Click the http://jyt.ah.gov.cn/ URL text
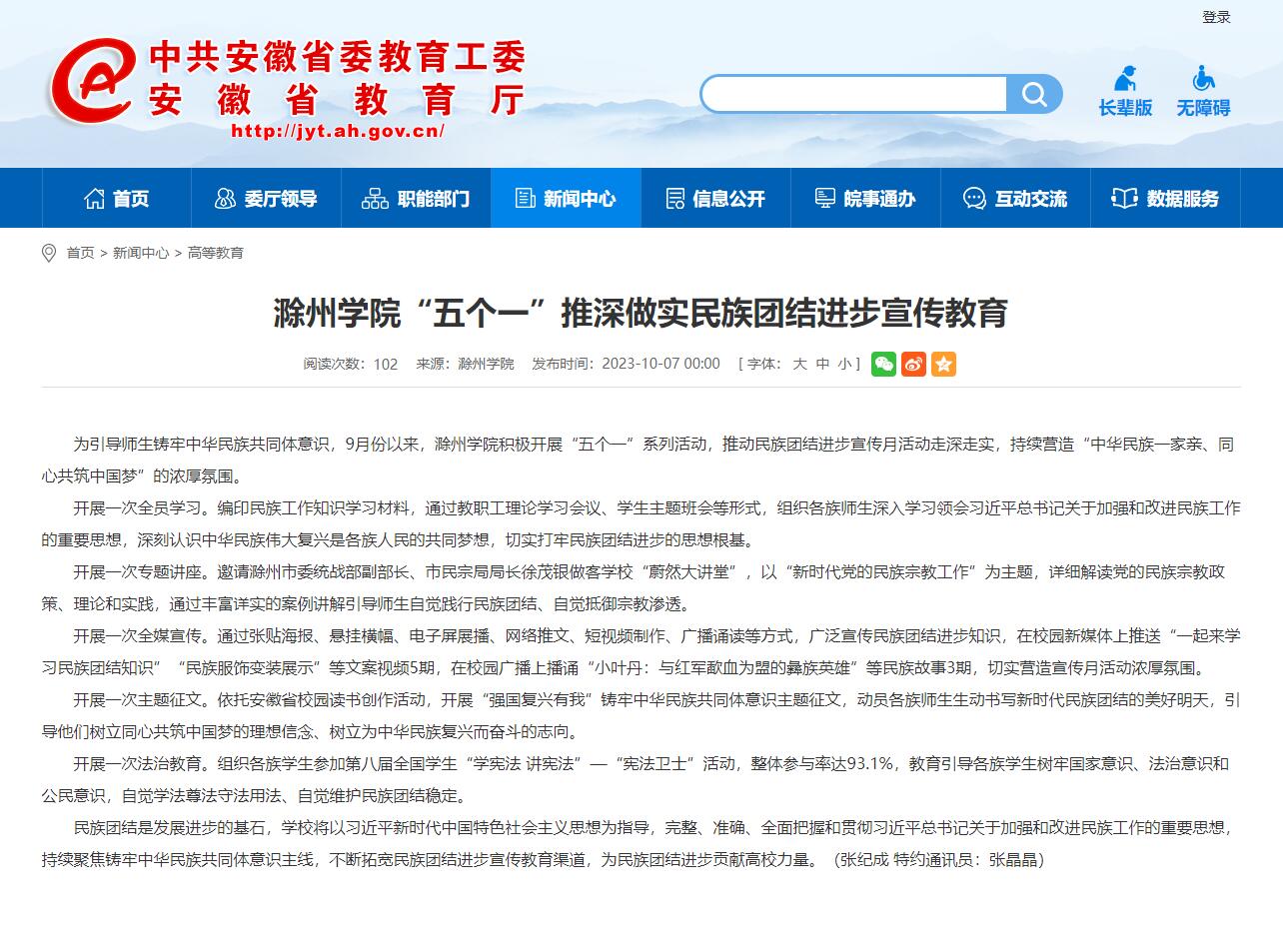The image size is (1283, 952). coord(338,130)
